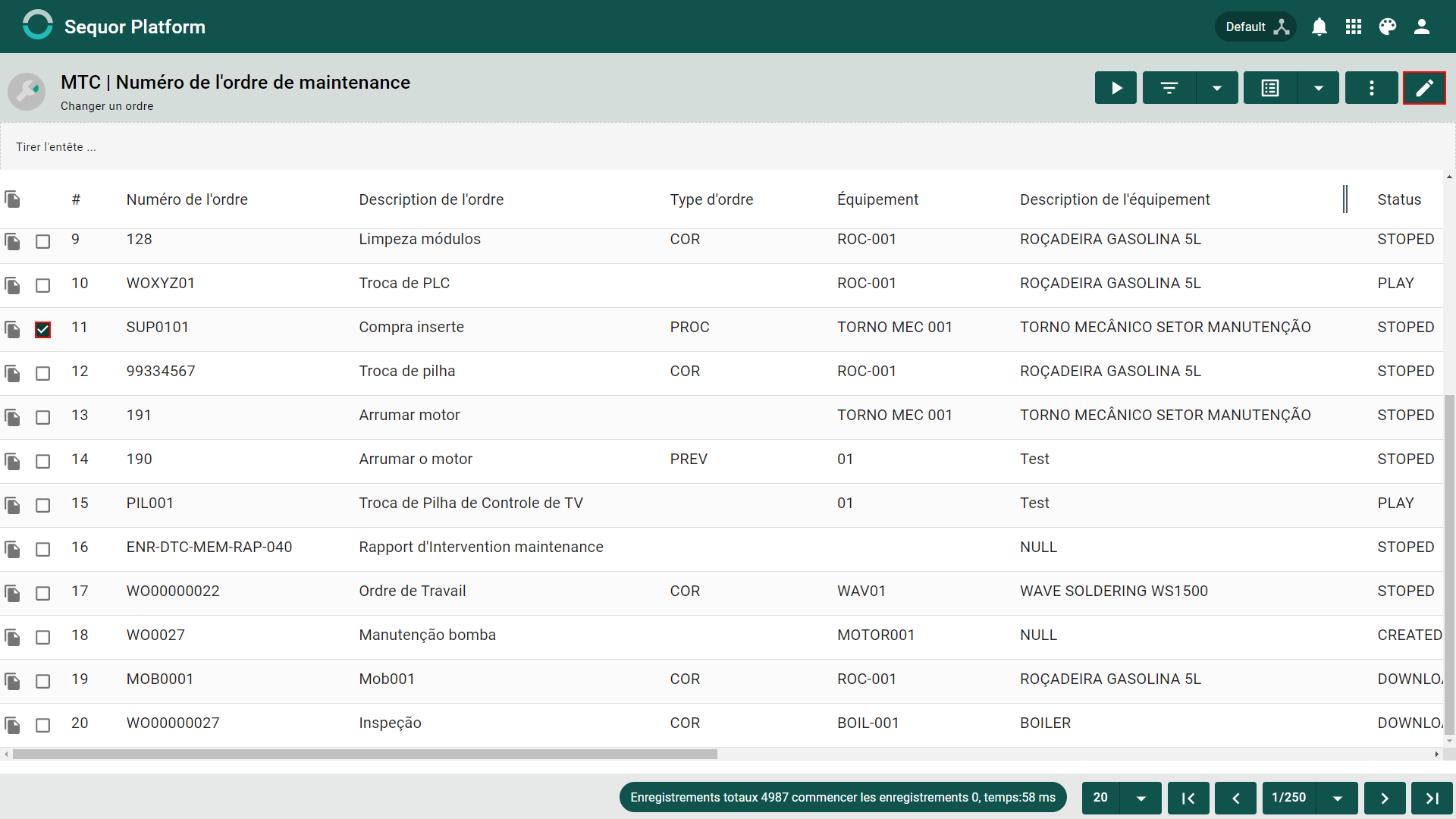Open the notifications bell

point(1319,27)
